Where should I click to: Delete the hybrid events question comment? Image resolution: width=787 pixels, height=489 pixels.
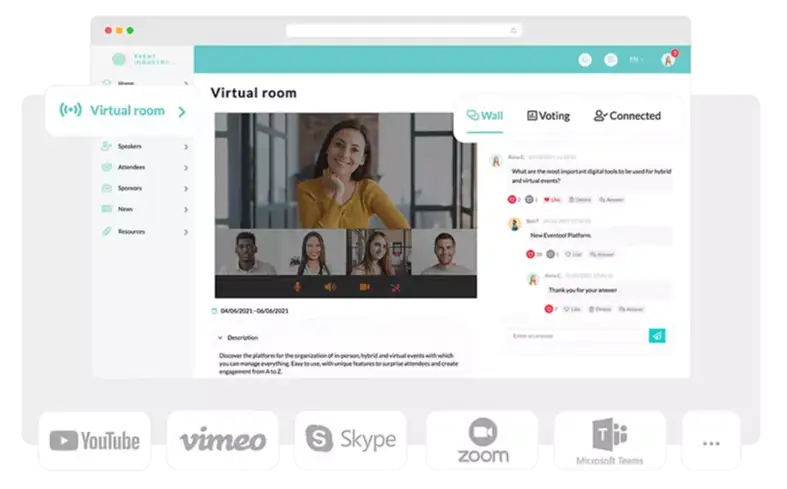click(x=580, y=199)
